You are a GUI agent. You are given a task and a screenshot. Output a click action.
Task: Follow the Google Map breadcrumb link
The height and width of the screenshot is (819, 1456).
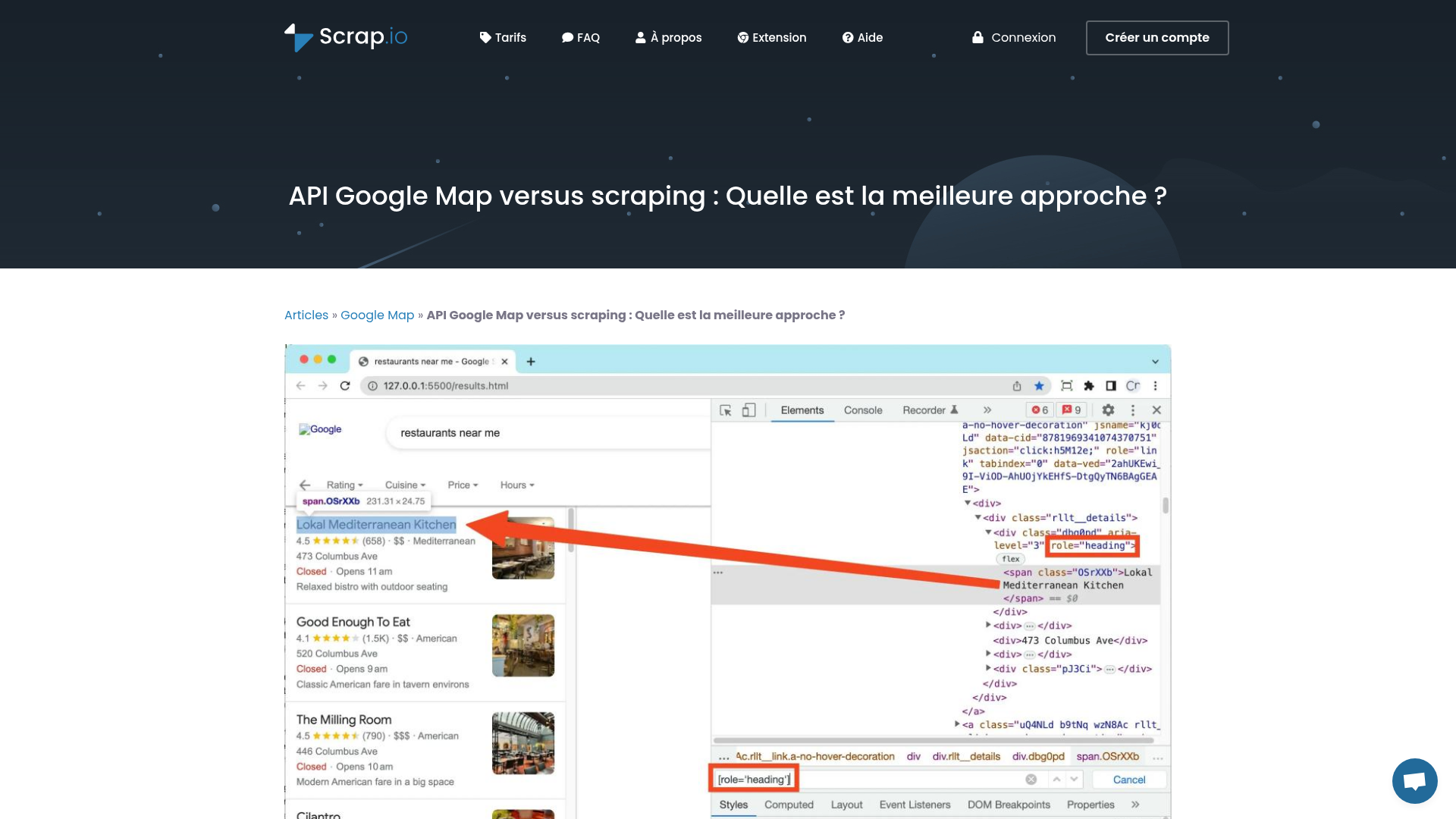tap(377, 315)
